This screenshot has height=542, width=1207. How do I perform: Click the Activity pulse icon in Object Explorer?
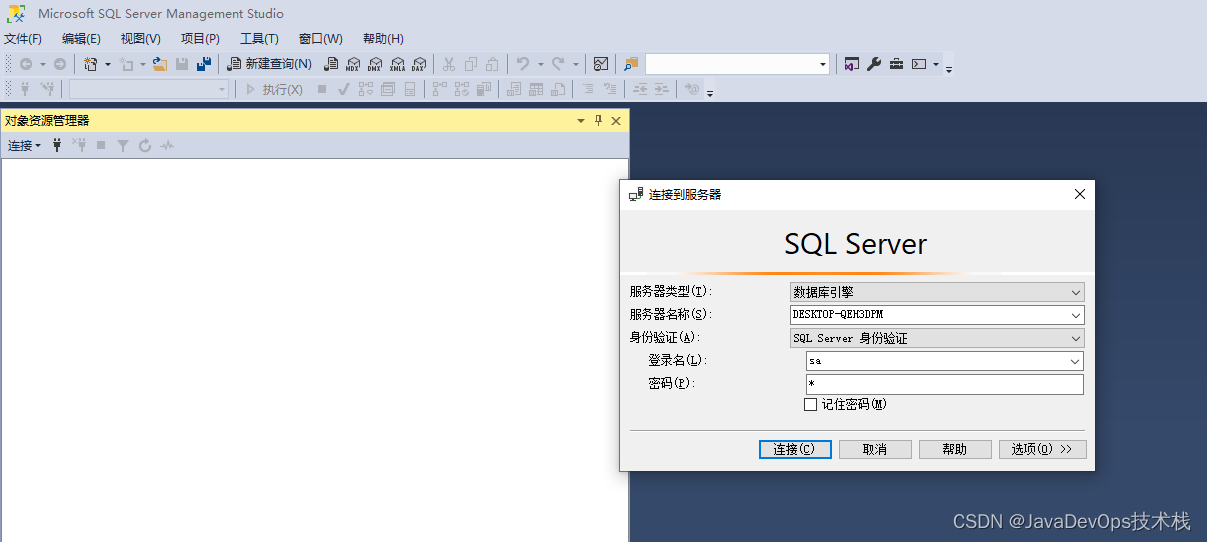point(167,146)
